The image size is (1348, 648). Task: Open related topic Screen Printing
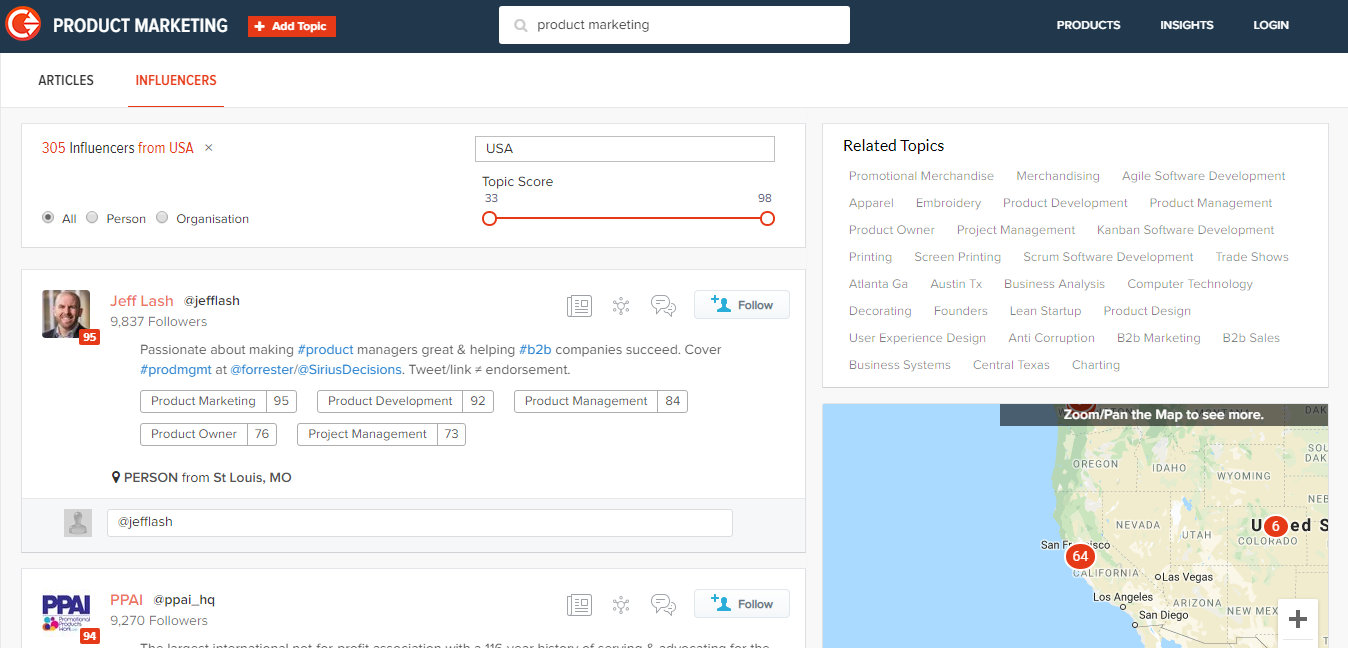pos(957,257)
